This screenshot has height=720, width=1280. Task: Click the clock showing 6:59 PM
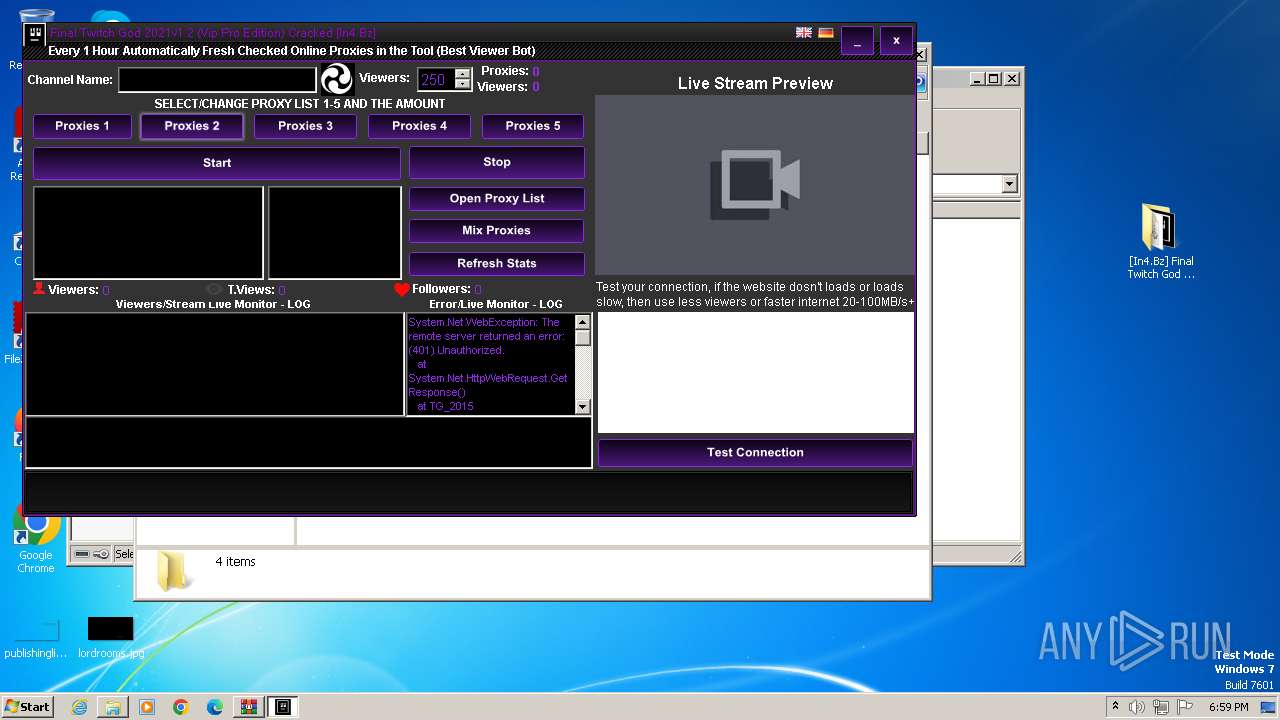click(x=1228, y=707)
